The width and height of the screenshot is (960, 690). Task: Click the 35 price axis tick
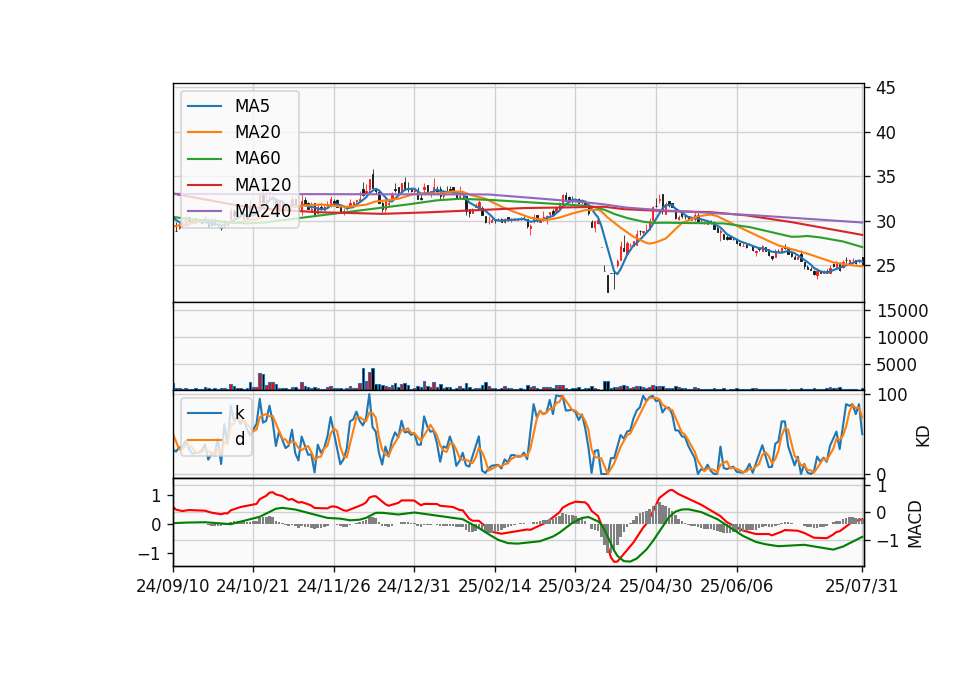pyautogui.click(x=885, y=178)
